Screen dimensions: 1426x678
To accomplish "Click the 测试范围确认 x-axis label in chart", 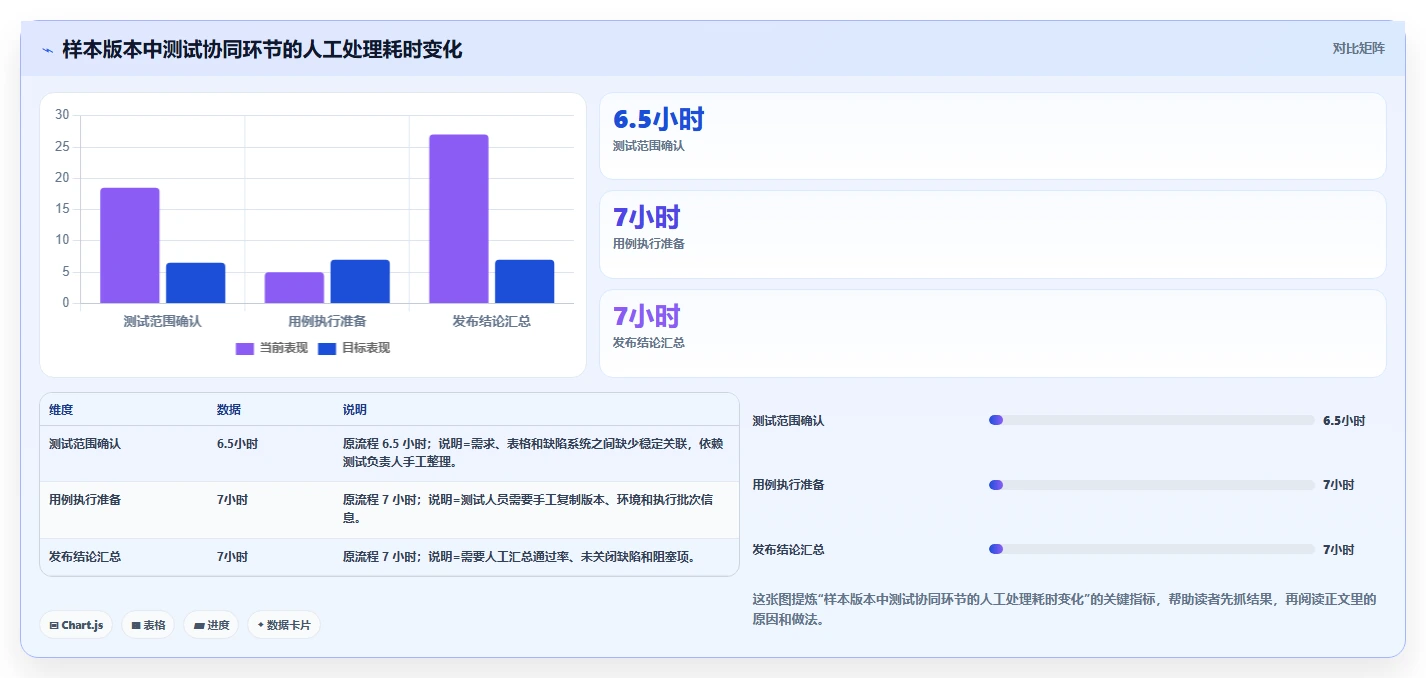I will [162, 321].
